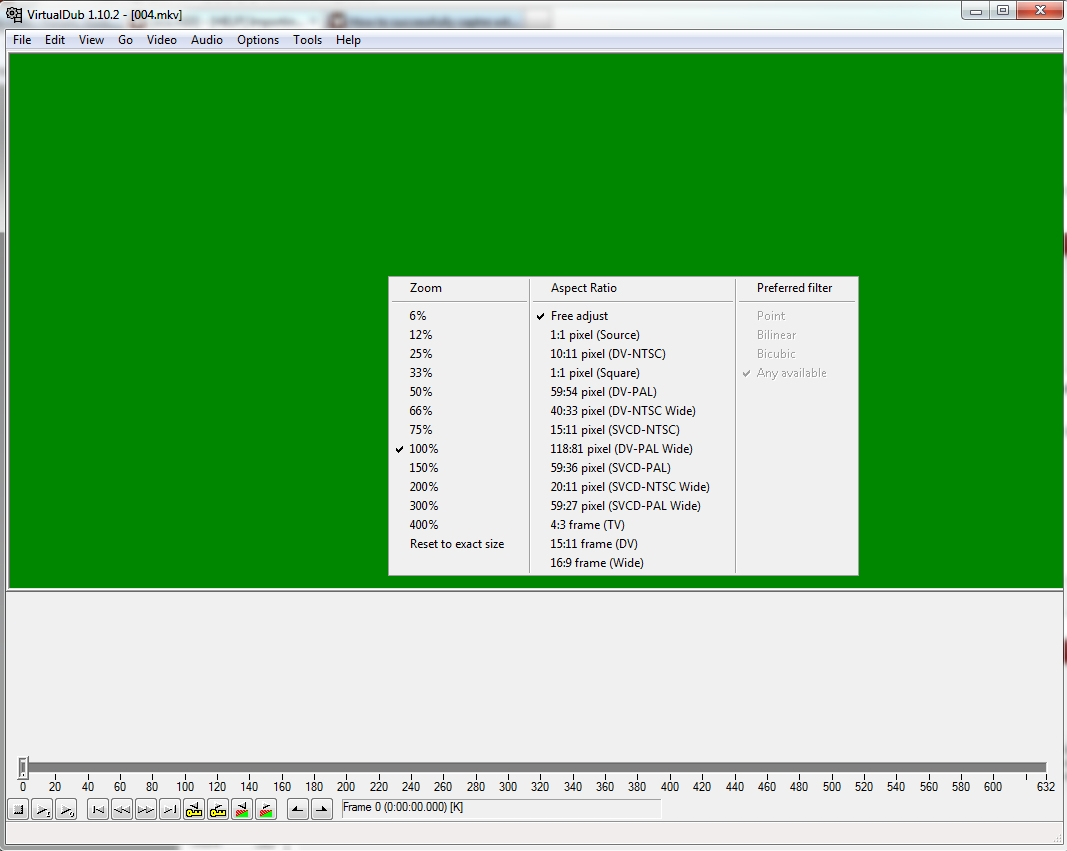The height and width of the screenshot is (851, 1067).
Task: Click the Stop playback button
Action: (18, 810)
